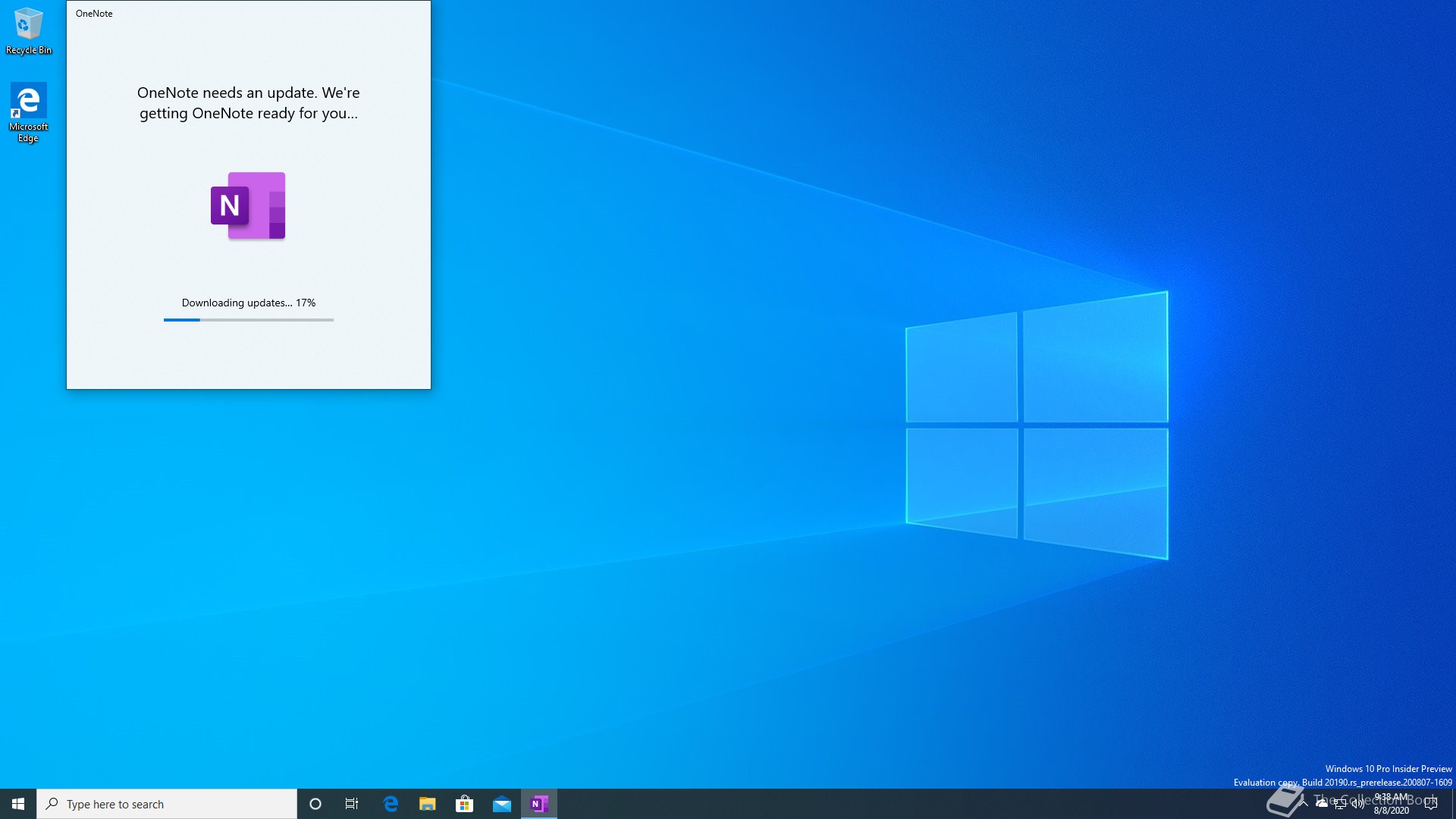Viewport: 1456px width, 819px height.
Task: Select the Microsoft Edge desktop shortcut
Action: (28, 112)
